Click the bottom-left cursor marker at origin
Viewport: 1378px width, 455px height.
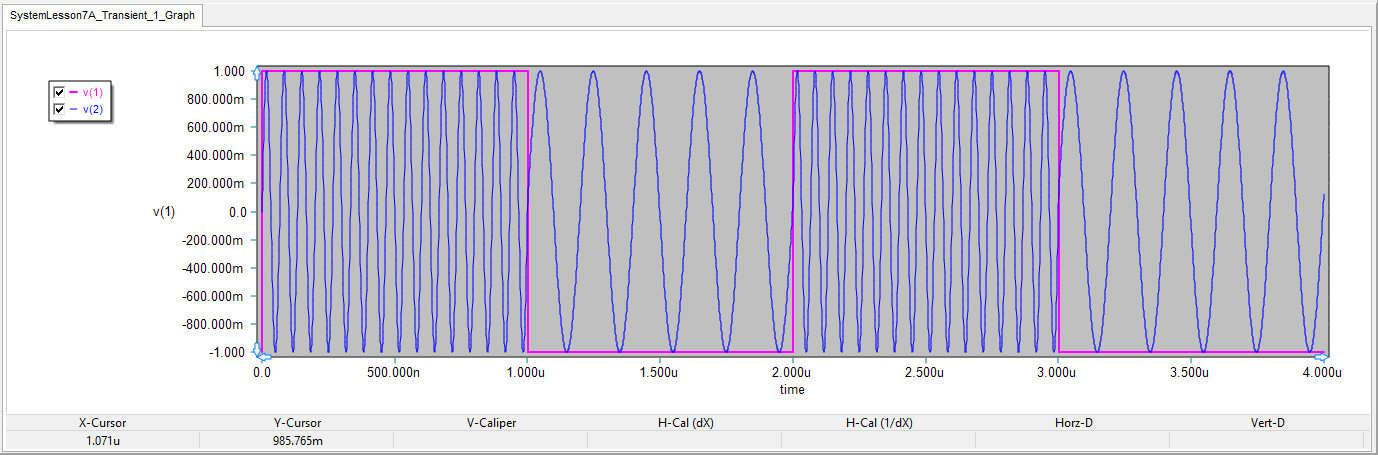(x=257, y=351)
